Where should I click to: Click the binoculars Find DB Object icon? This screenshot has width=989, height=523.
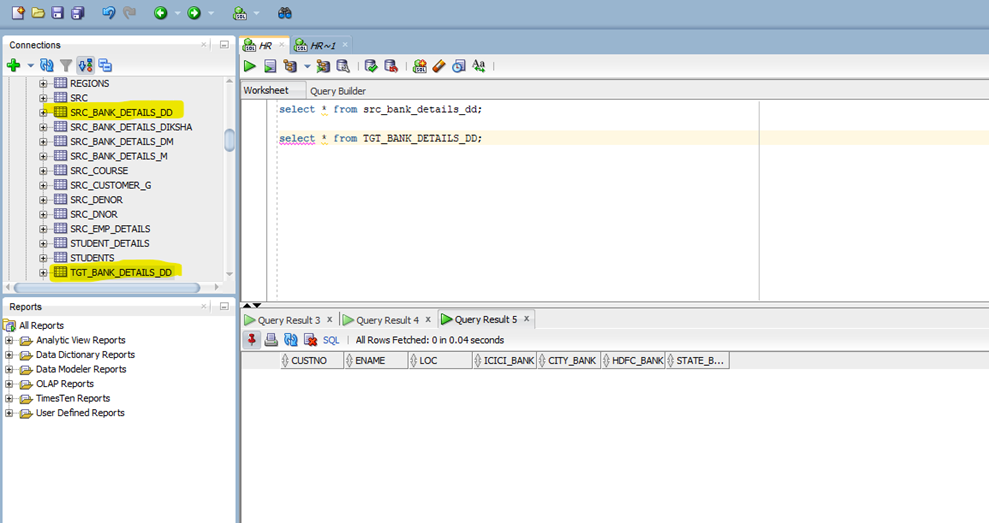(285, 13)
